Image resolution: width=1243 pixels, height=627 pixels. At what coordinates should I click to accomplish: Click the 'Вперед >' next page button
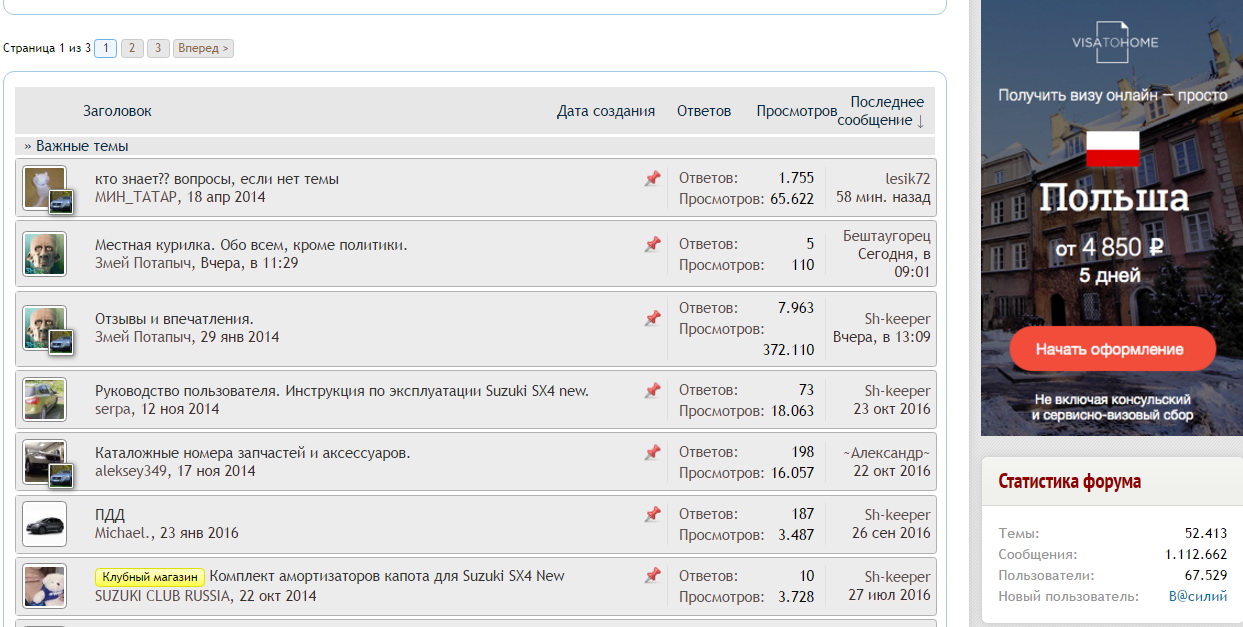(203, 48)
